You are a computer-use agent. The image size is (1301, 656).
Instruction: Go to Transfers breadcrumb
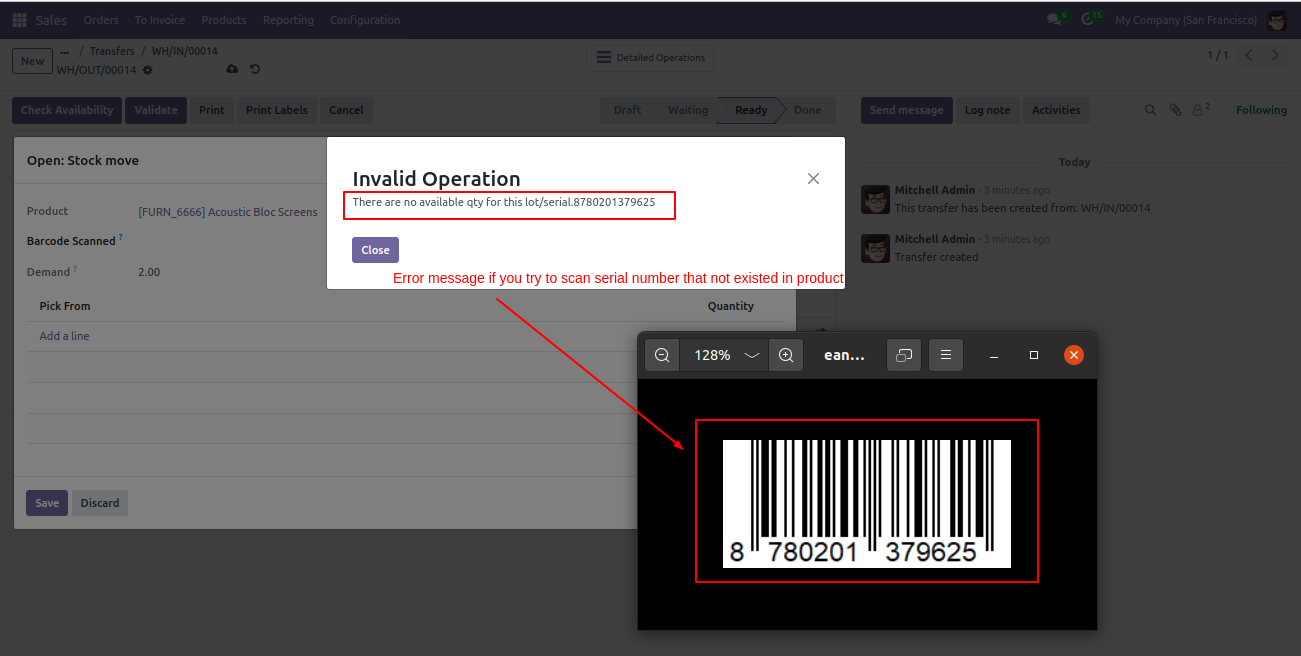pos(112,51)
